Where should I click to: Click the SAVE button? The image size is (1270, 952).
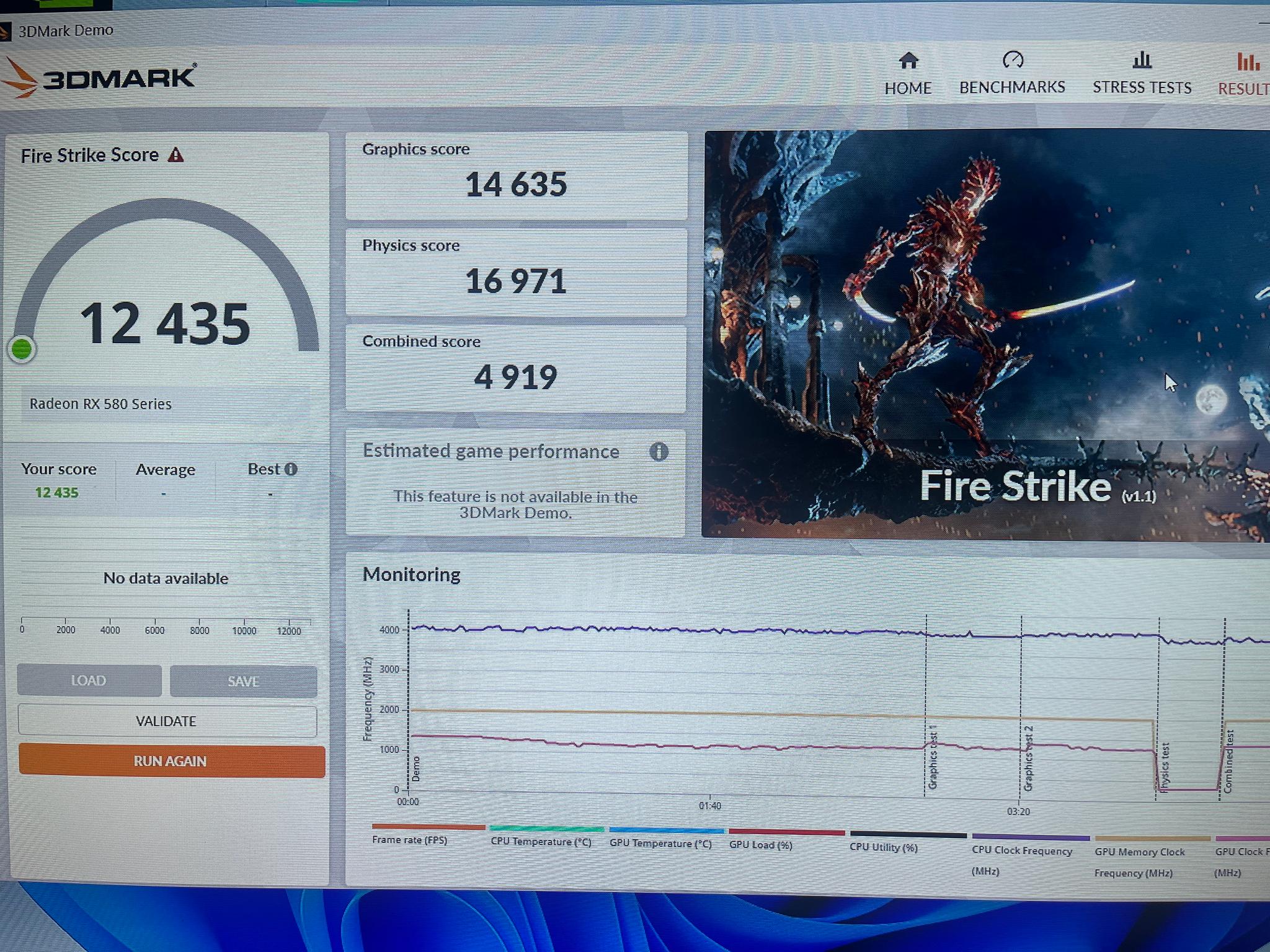click(243, 681)
